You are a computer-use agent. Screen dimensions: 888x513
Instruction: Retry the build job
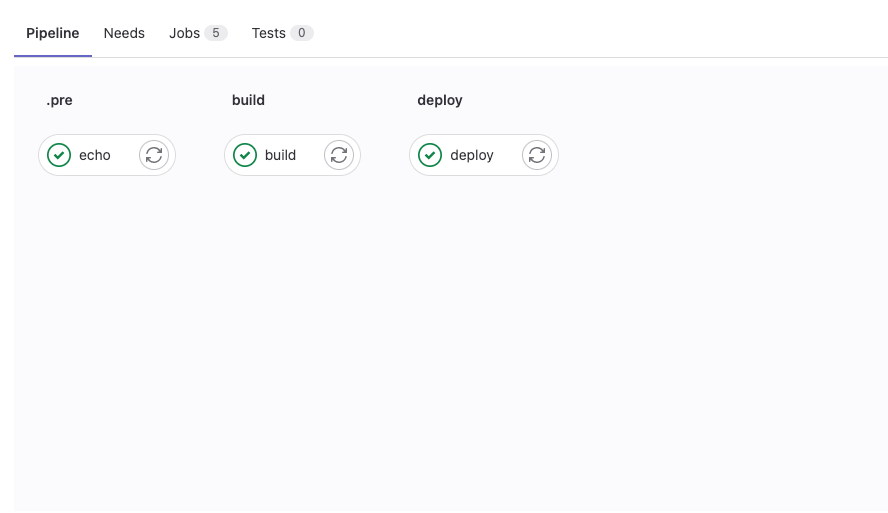tap(339, 155)
